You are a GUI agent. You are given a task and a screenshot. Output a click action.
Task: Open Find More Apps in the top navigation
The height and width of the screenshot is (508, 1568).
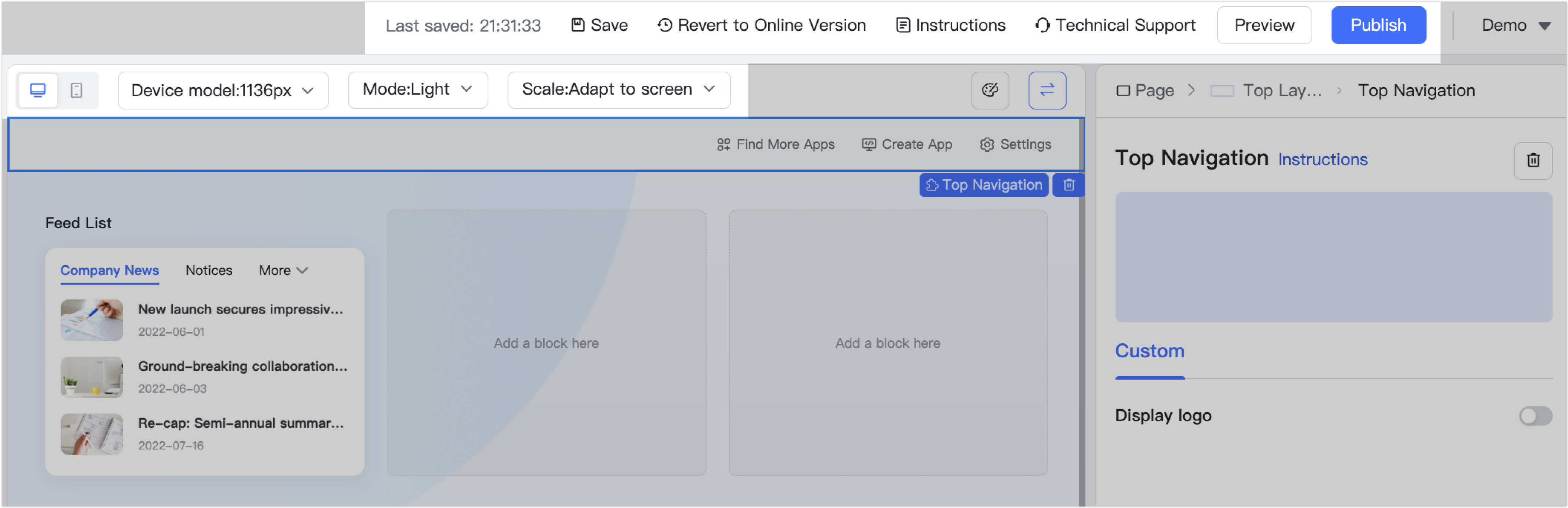point(776,144)
